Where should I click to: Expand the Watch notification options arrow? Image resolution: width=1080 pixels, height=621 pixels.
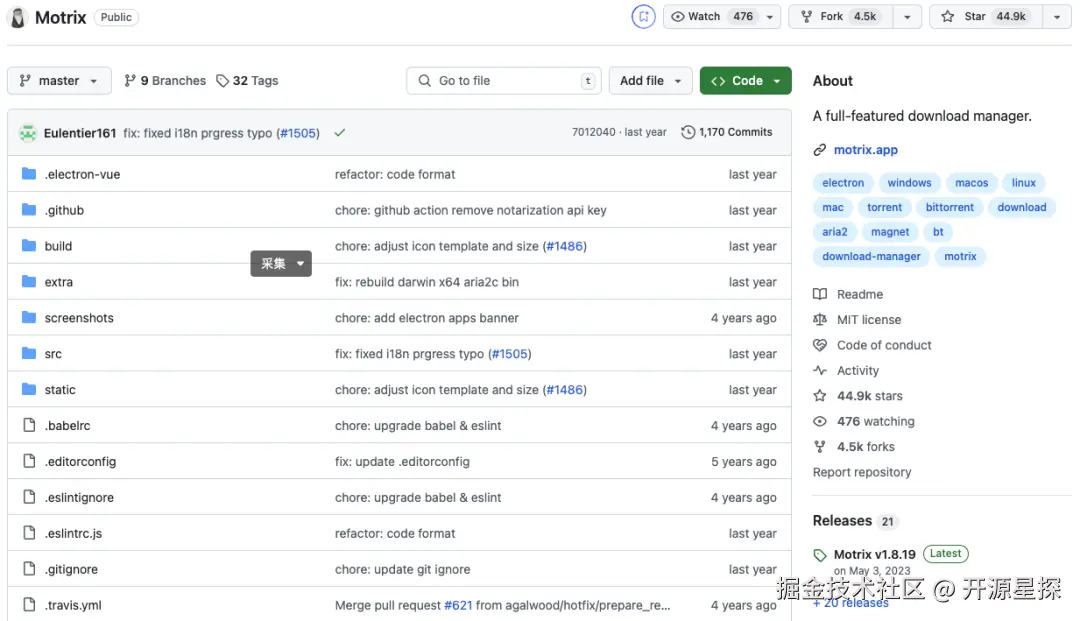[770, 17]
